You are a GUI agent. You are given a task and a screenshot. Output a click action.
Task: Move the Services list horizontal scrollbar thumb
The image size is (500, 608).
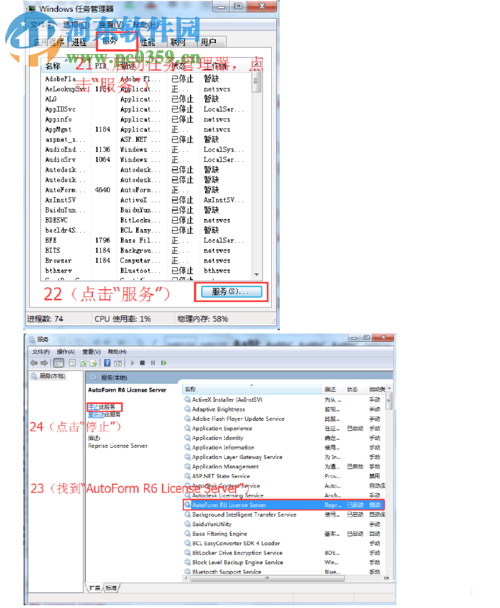(x=267, y=578)
